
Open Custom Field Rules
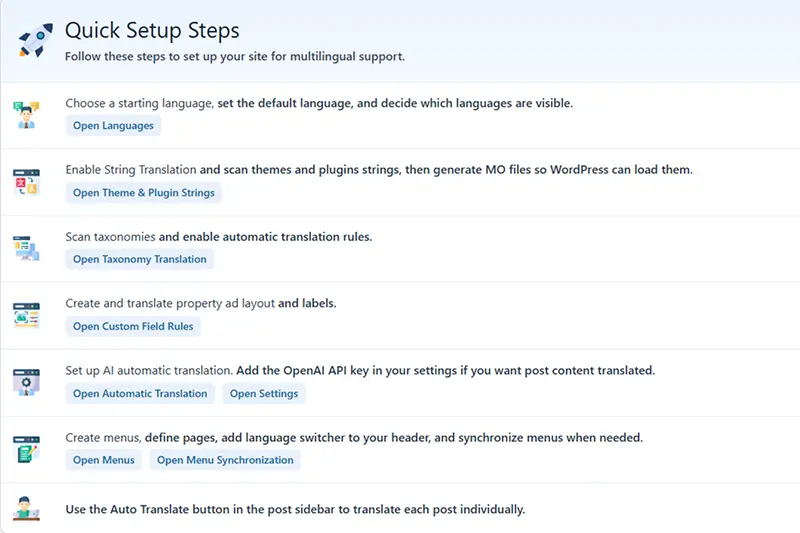[x=134, y=327]
